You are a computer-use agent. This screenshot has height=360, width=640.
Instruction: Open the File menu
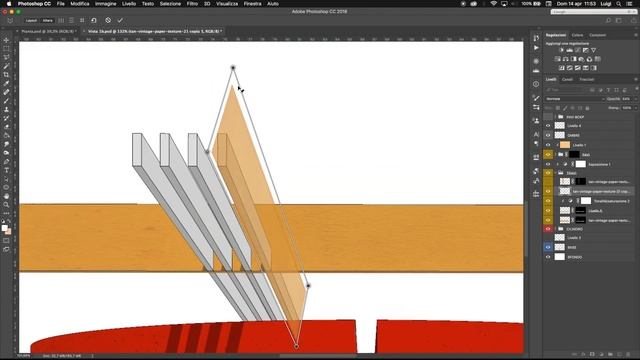coord(60,4)
